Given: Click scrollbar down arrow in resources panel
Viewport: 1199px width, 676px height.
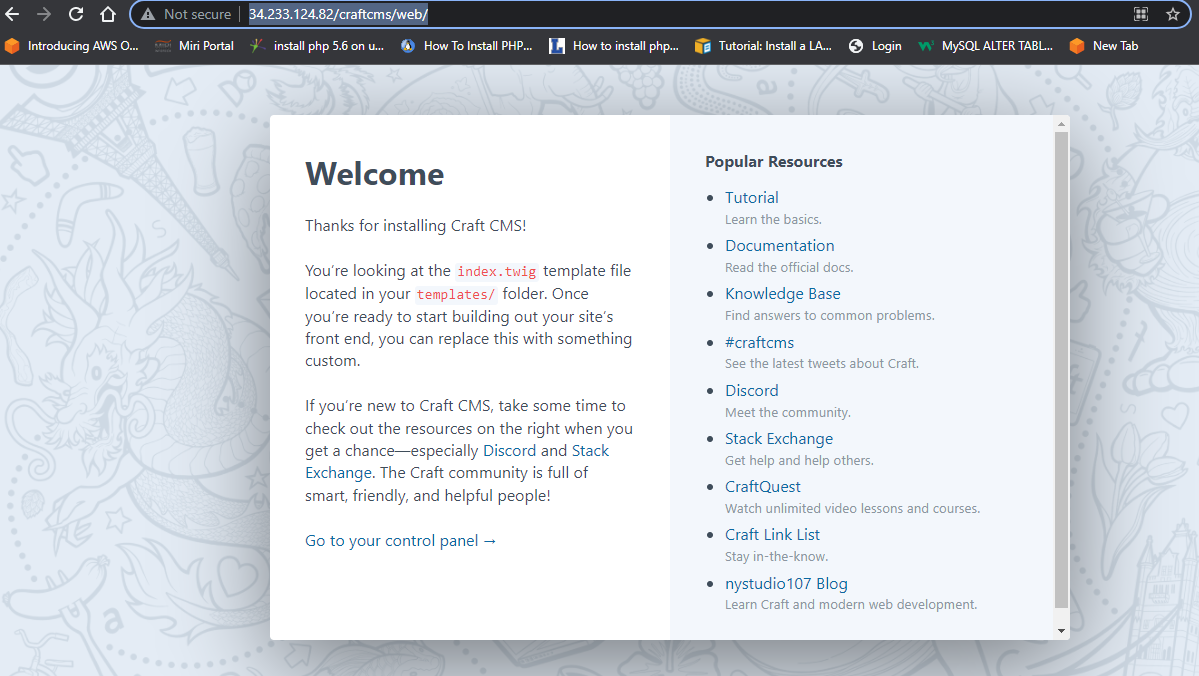Looking at the screenshot, I should coord(1061,631).
